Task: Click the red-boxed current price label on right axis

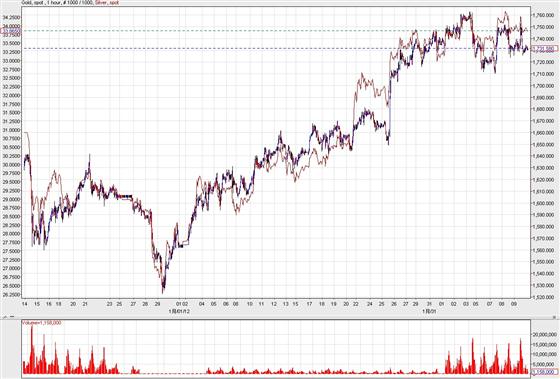Action: click(x=545, y=48)
